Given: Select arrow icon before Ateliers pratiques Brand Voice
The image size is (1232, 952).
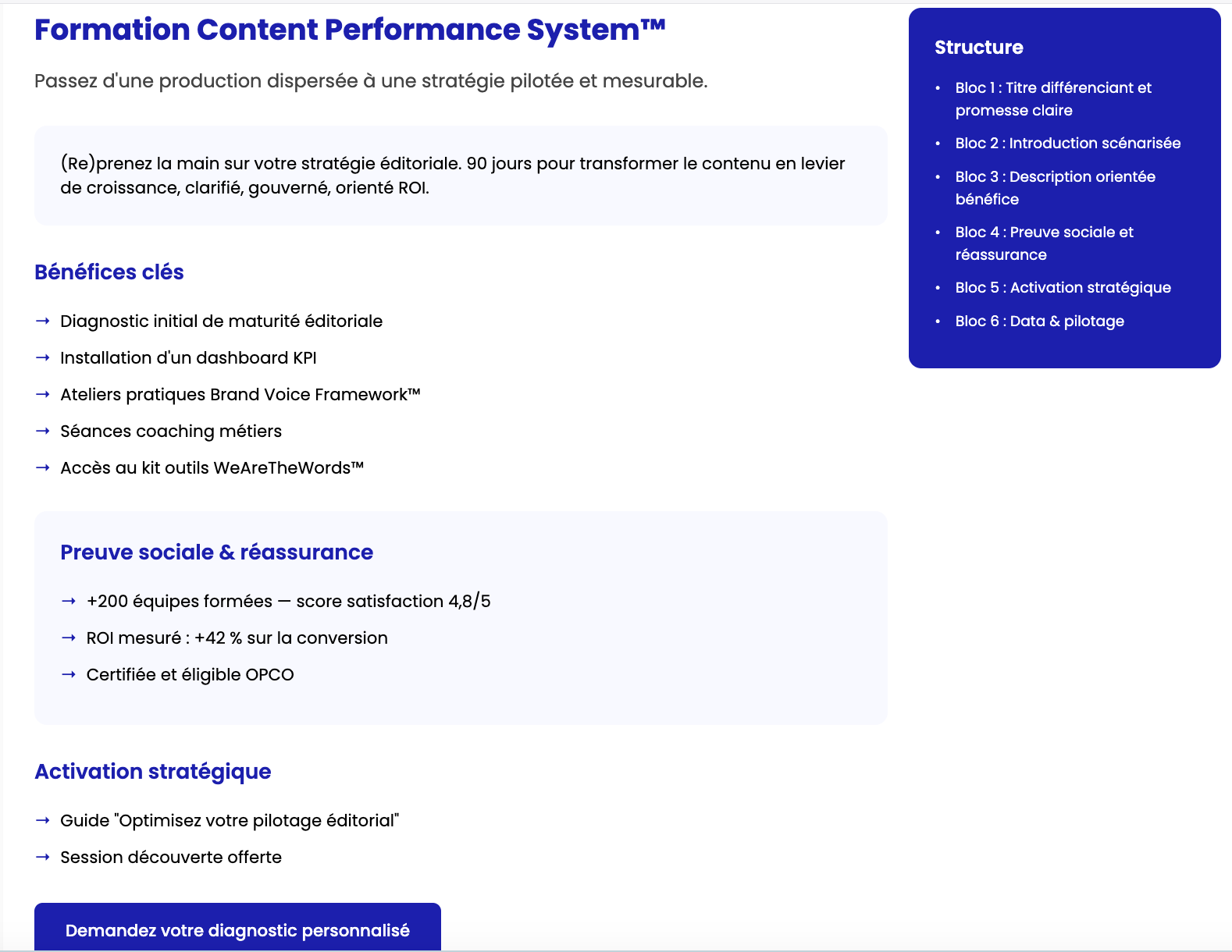Looking at the screenshot, I should 43,395.
